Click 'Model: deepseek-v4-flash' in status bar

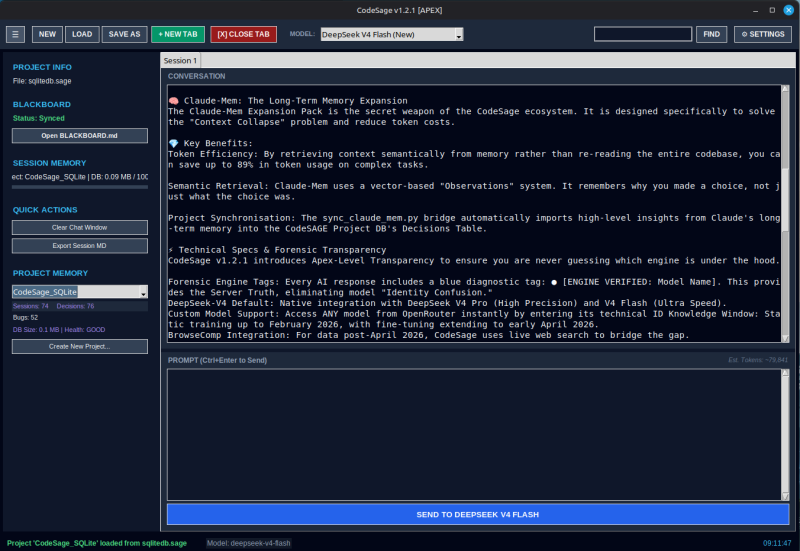(x=248, y=543)
